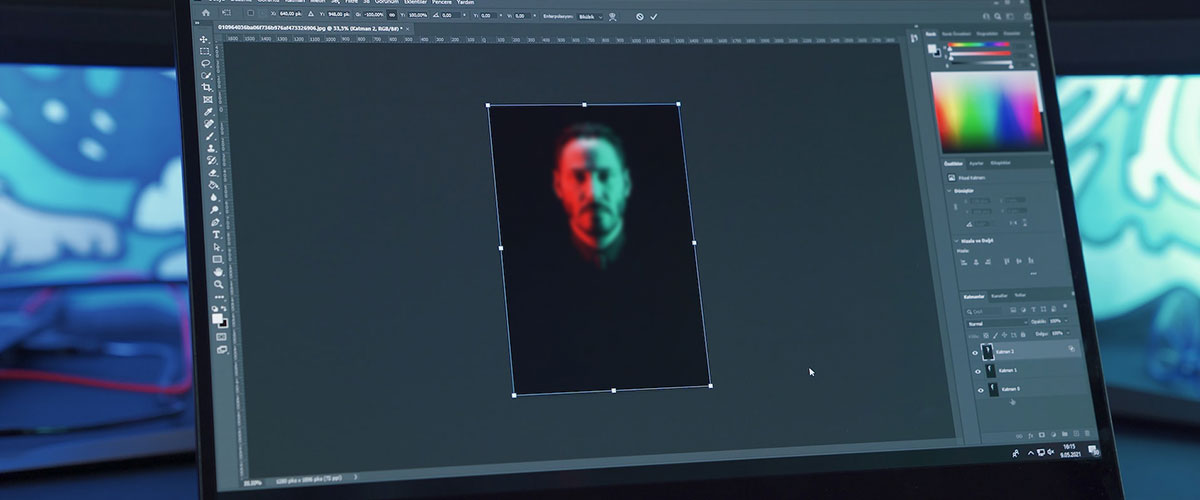This screenshot has height=500, width=1200.
Task: Hide the Katman 2 layer
Action: coord(975,352)
